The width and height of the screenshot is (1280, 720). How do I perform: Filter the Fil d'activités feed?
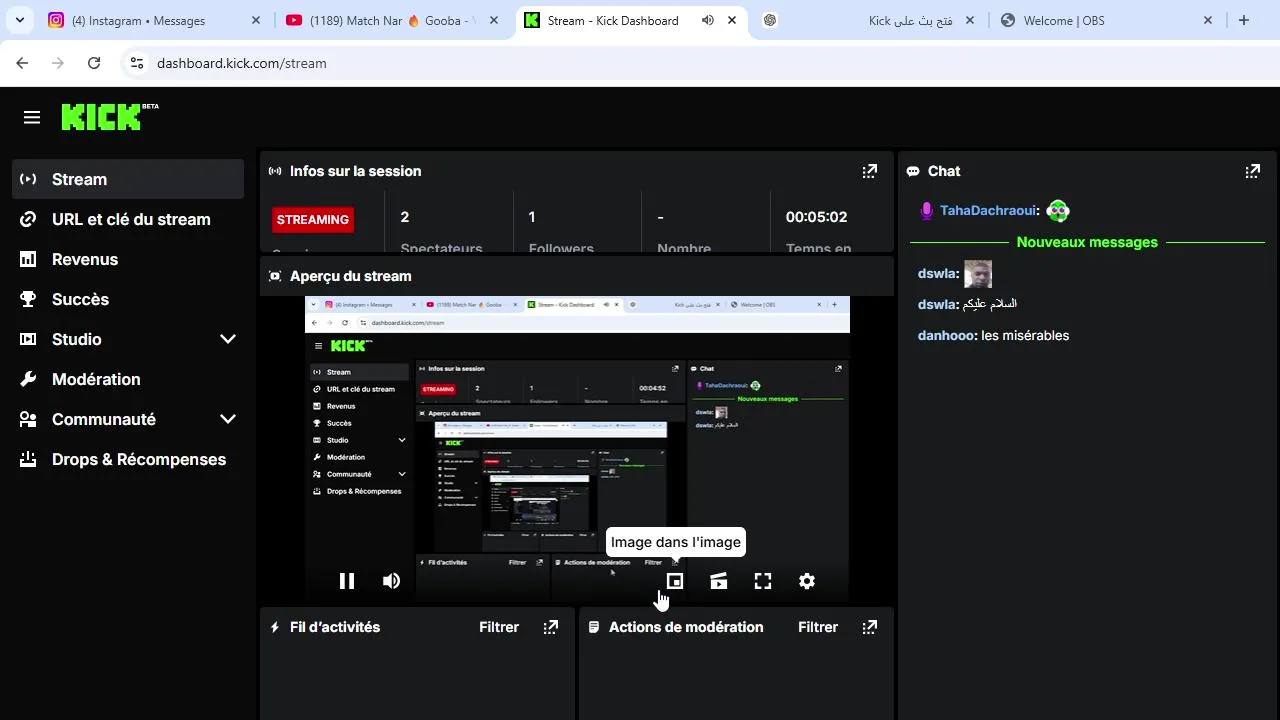point(499,627)
